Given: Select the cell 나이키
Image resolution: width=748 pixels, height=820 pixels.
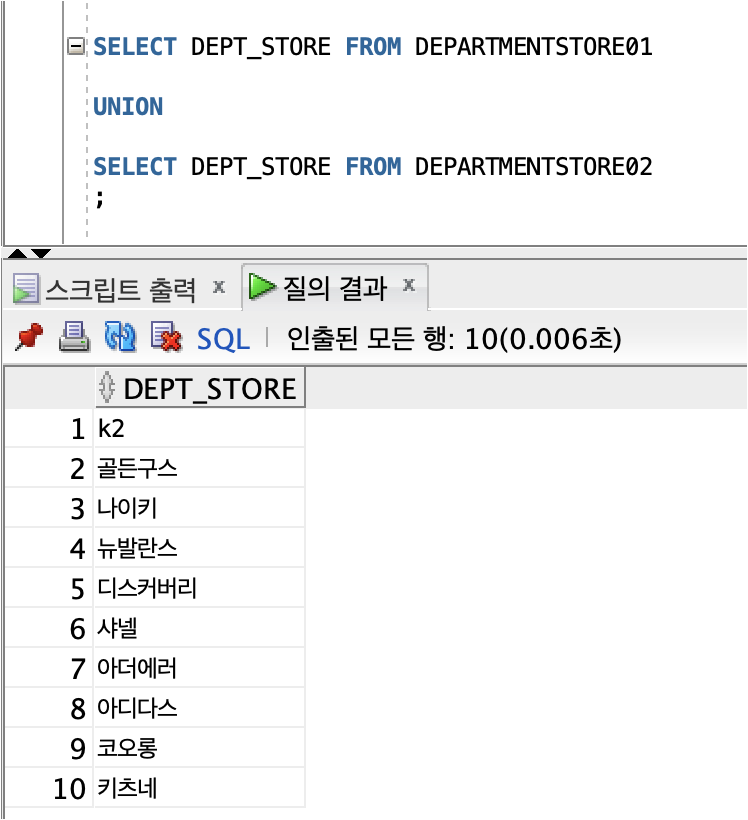Looking at the screenshot, I should [199, 508].
